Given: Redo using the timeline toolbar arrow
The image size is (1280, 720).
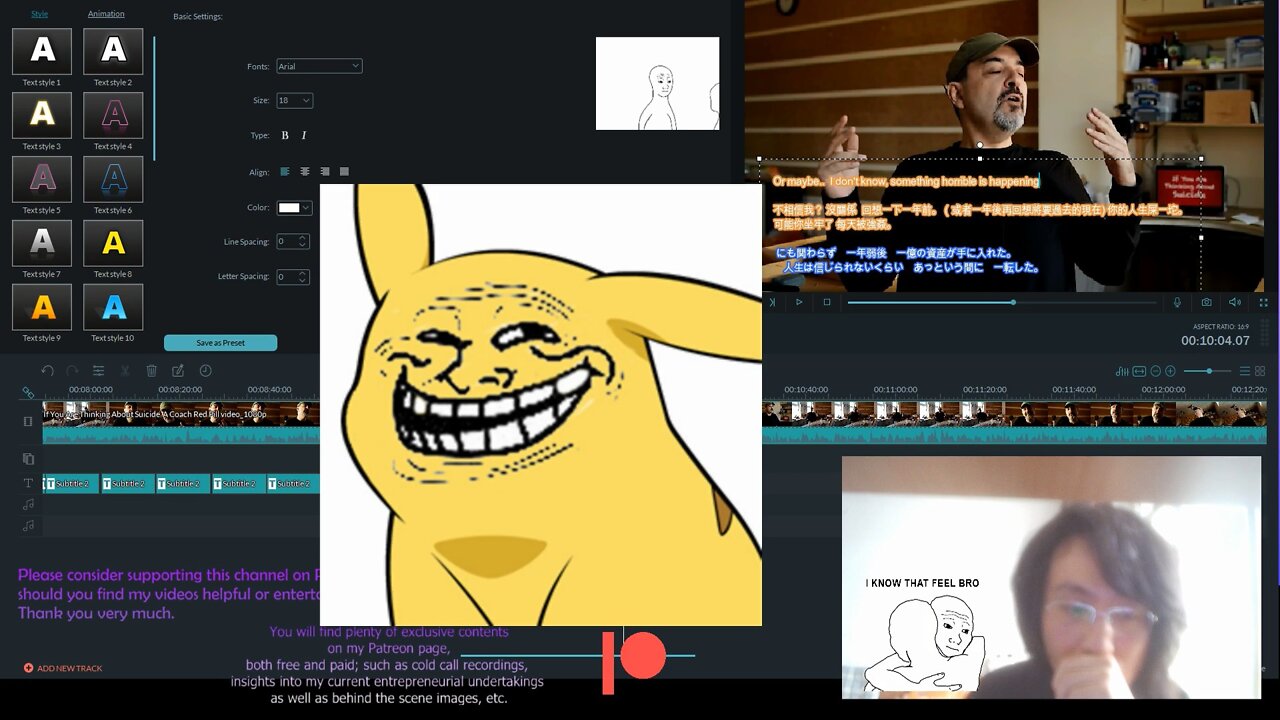Looking at the screenshot, I should click(72, 370).
